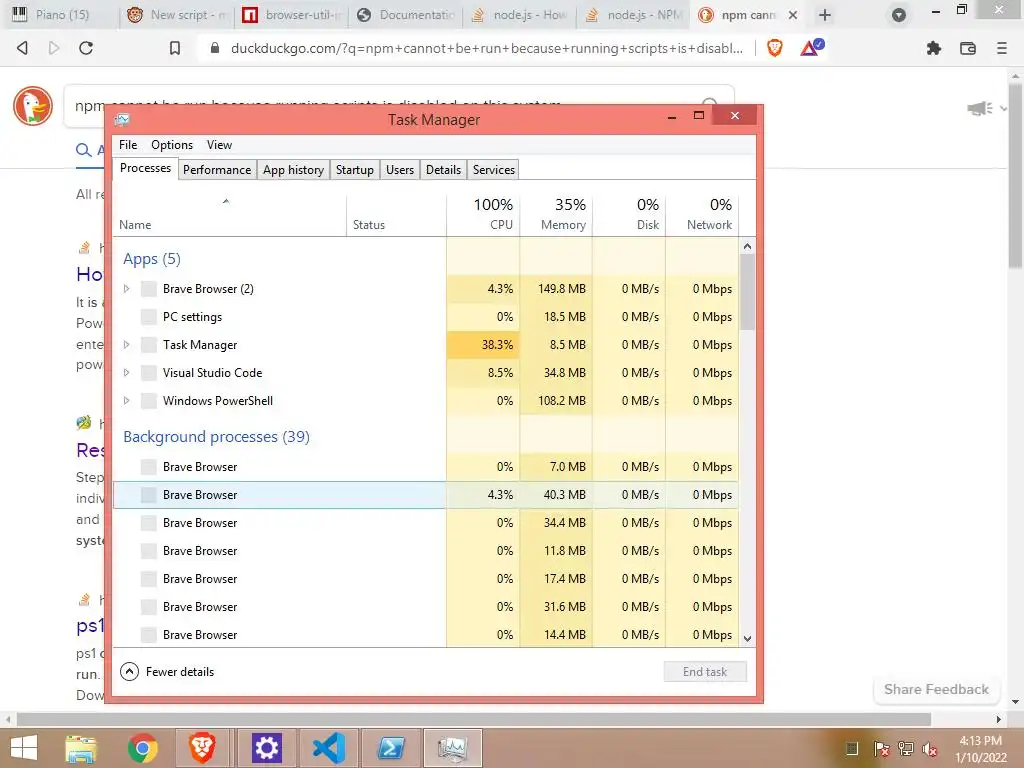Open Windows Start button
Viewport: 1024px width, 768px height.
pyautogui.click(x=24, y=748)
